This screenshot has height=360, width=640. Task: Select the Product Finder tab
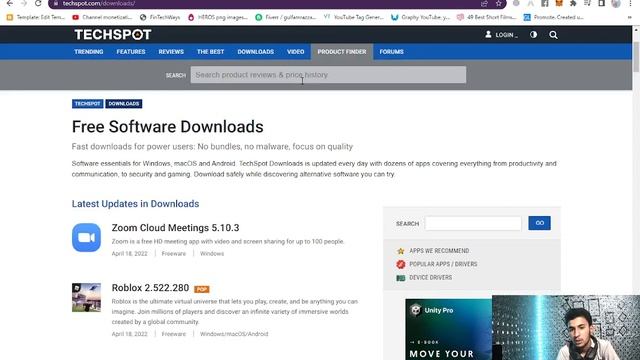click(x=342, y=52)
